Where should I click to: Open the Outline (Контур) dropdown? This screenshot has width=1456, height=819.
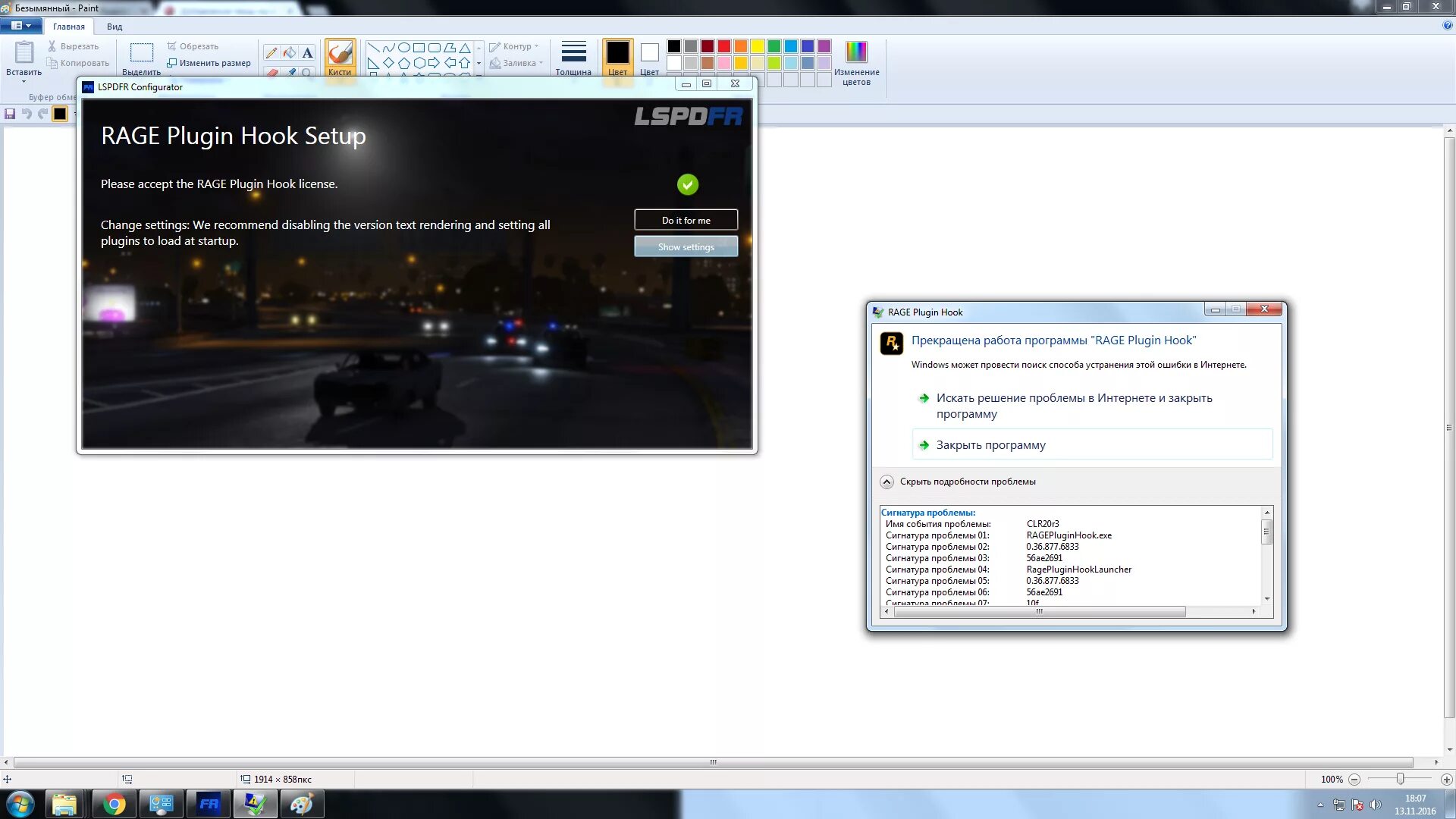pos(514,46)
